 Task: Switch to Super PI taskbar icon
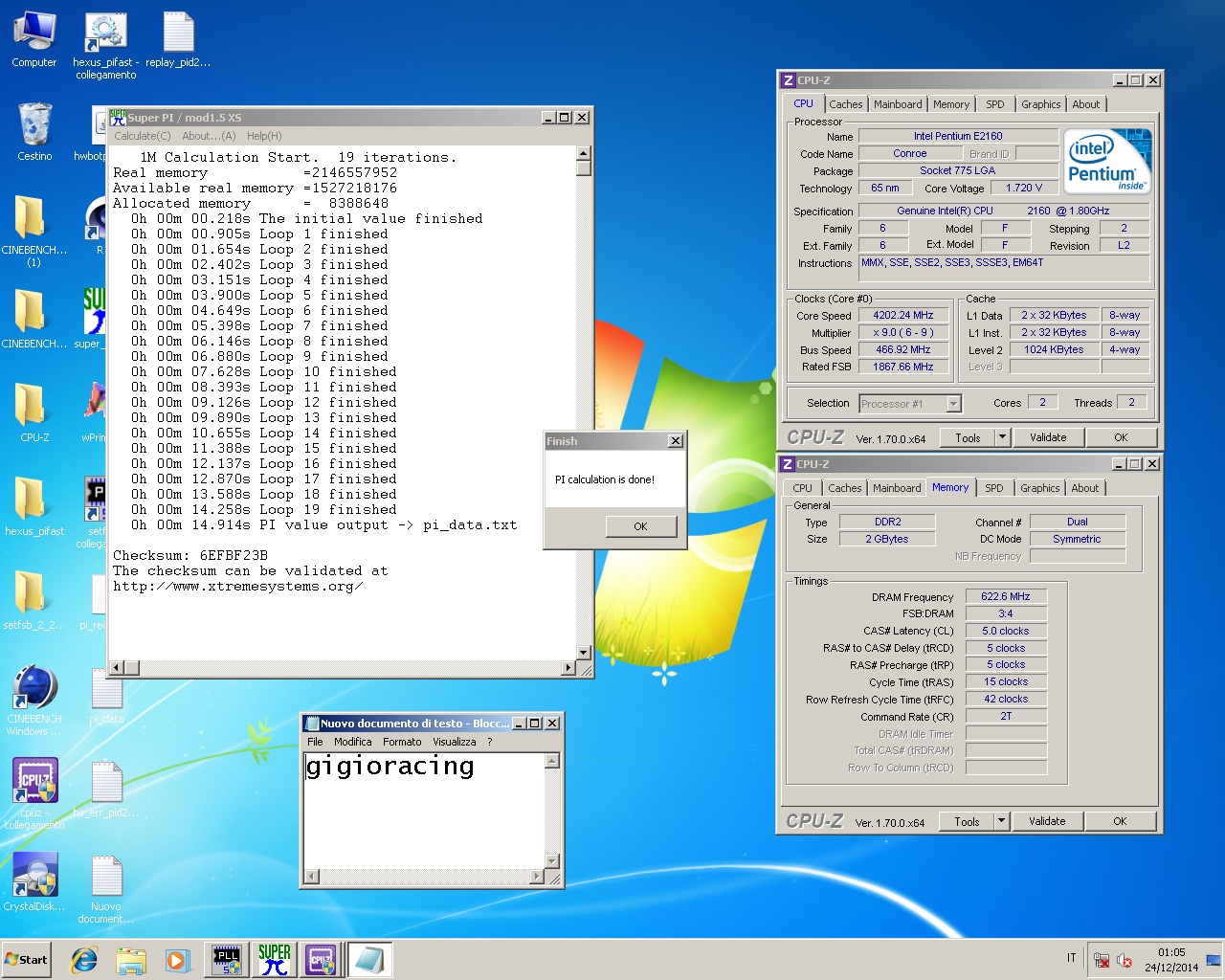tap(275, 960)
